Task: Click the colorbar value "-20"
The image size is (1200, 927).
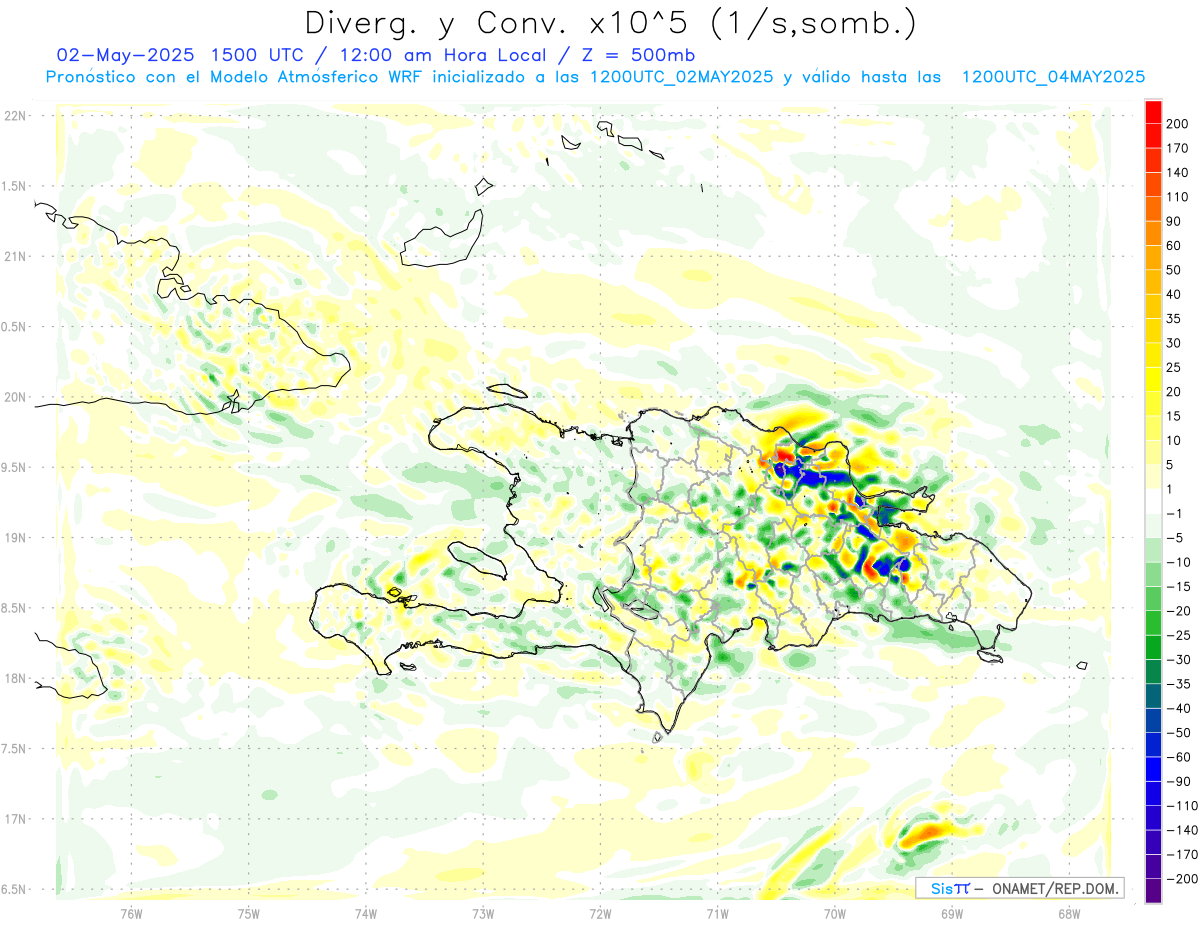Action: point(1179,611)
